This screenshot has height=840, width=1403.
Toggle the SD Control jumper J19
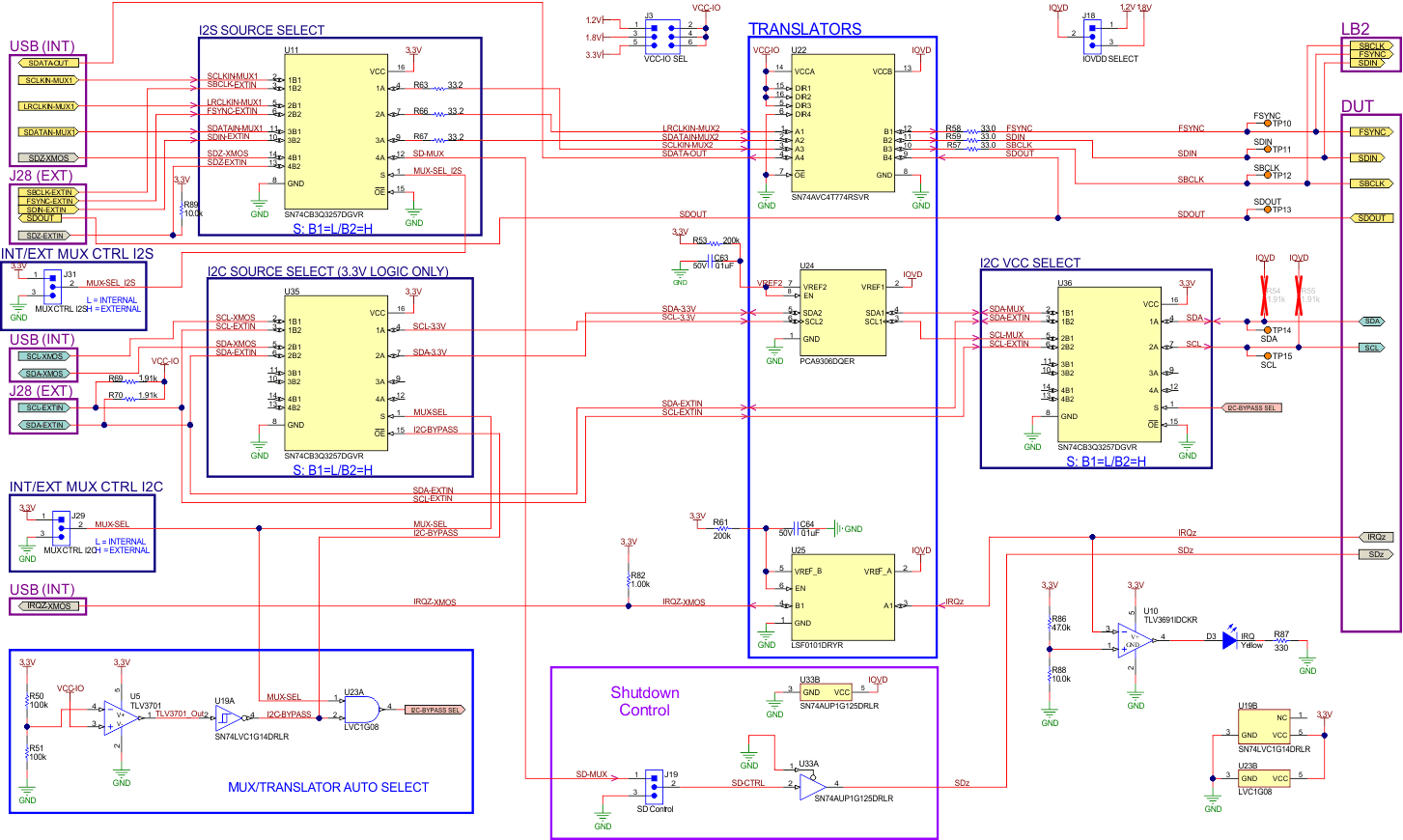653,787
